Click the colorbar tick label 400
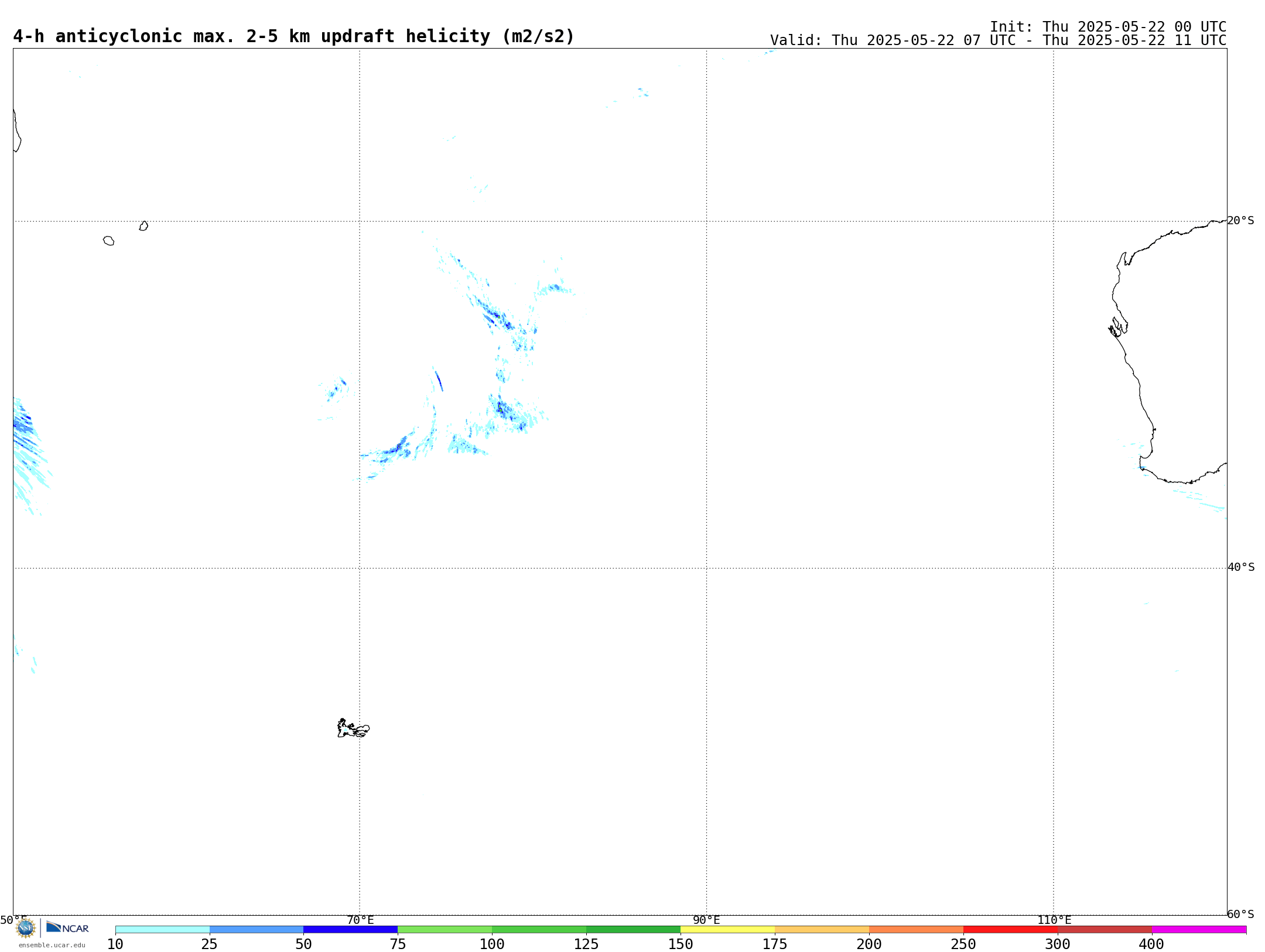This screenshot has height=952, width=1265. (x=1151, y=944)
